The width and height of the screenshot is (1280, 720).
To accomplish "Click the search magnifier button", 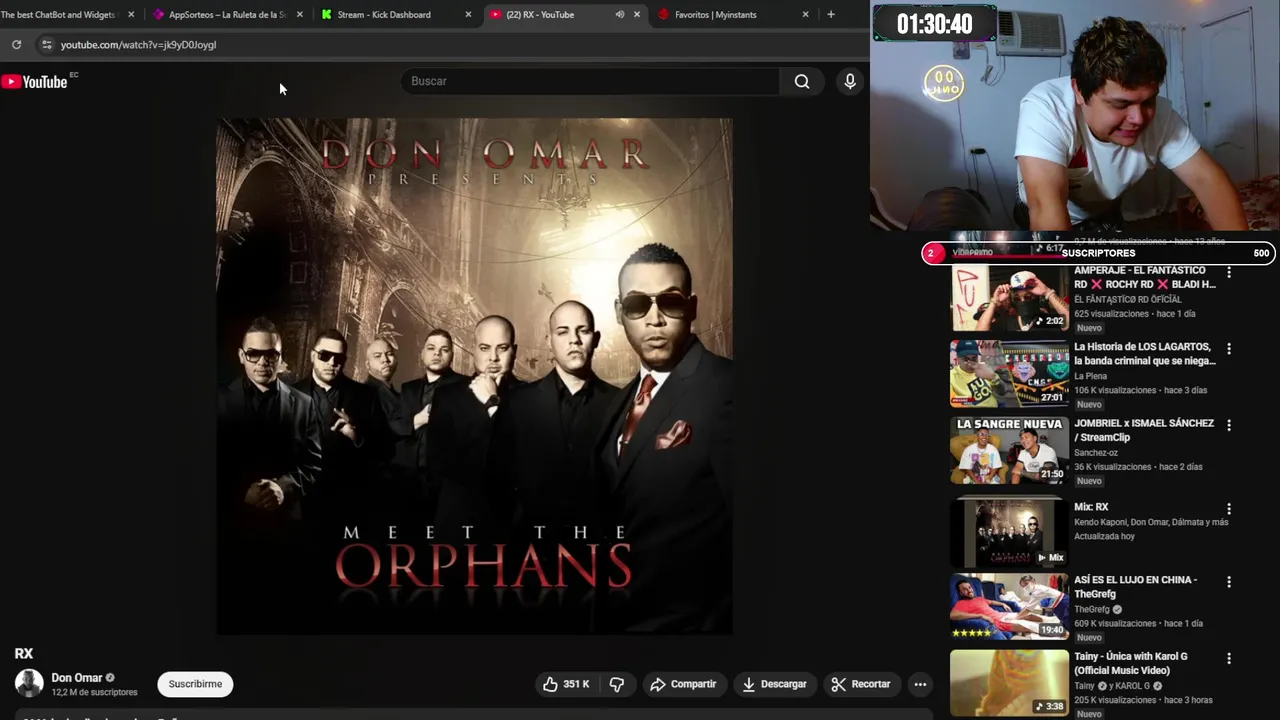I will (x=802, y=82).
